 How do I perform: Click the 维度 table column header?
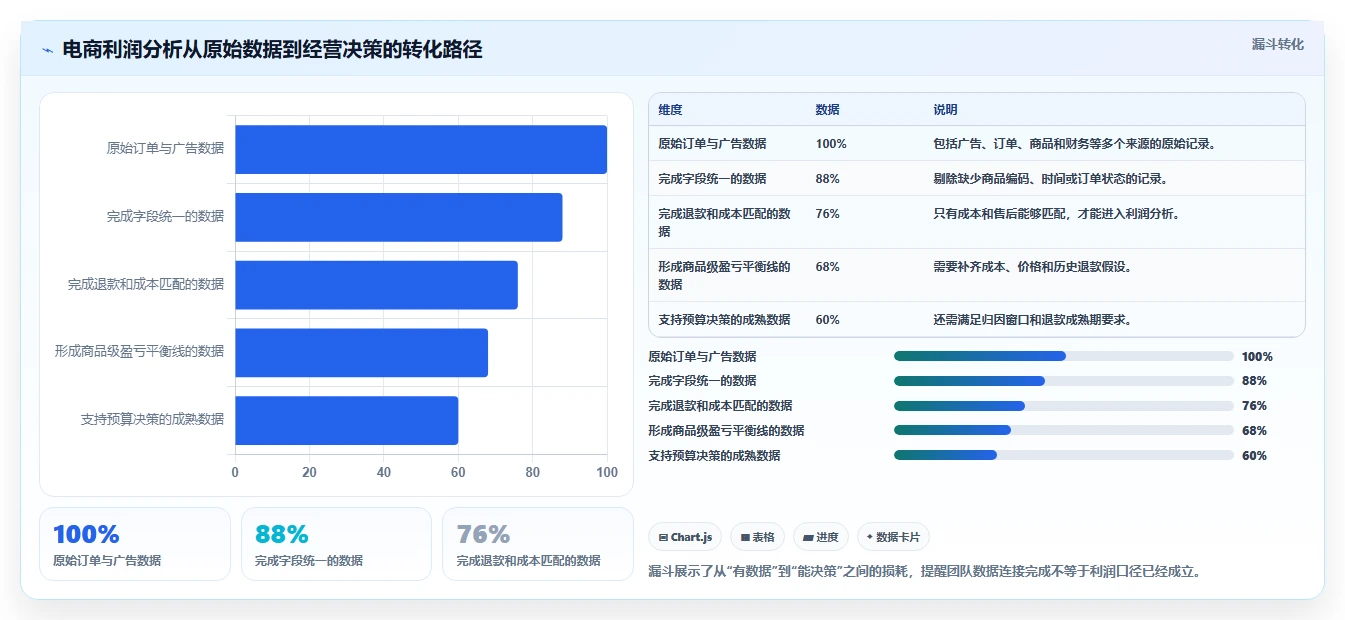point(670,110)
